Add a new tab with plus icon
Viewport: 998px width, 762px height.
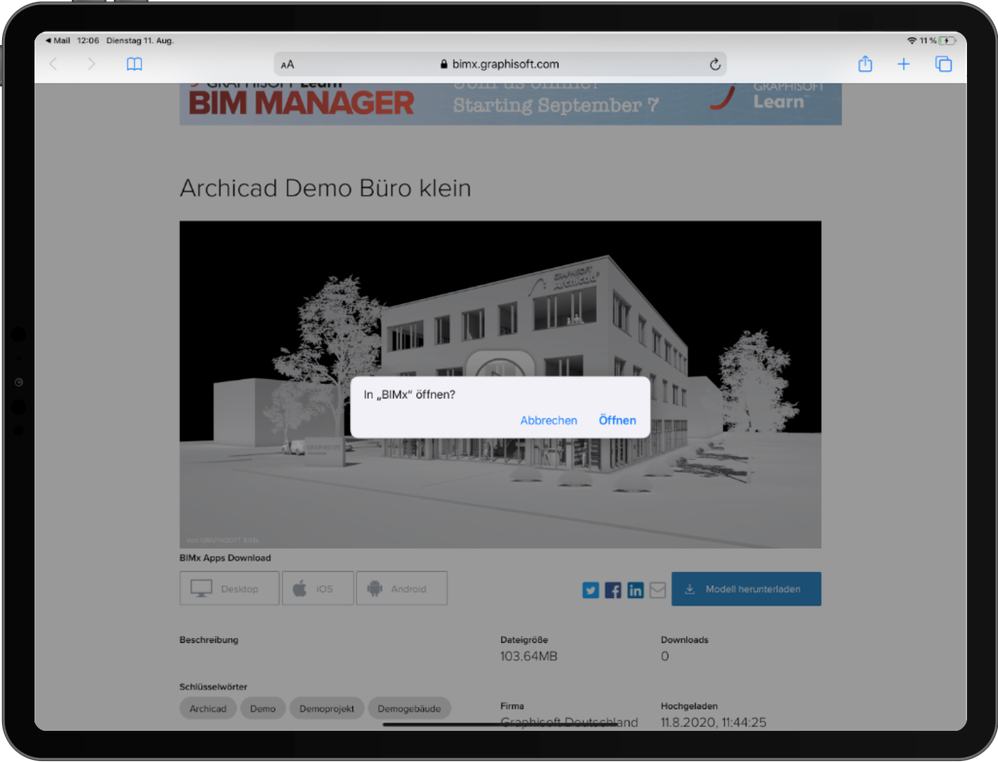(903, 64)
